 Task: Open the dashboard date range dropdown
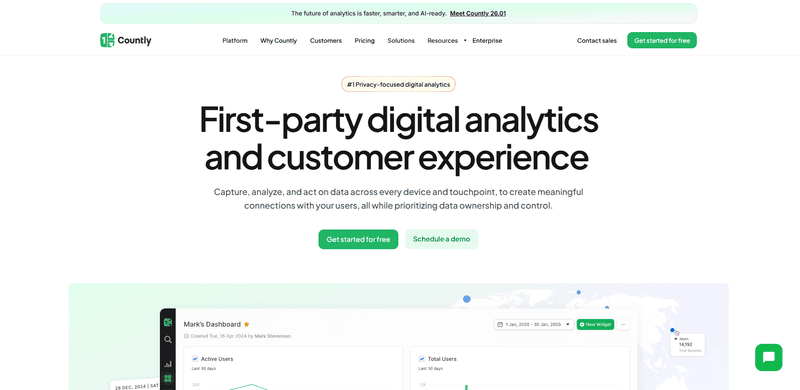[x=534, y=325]
